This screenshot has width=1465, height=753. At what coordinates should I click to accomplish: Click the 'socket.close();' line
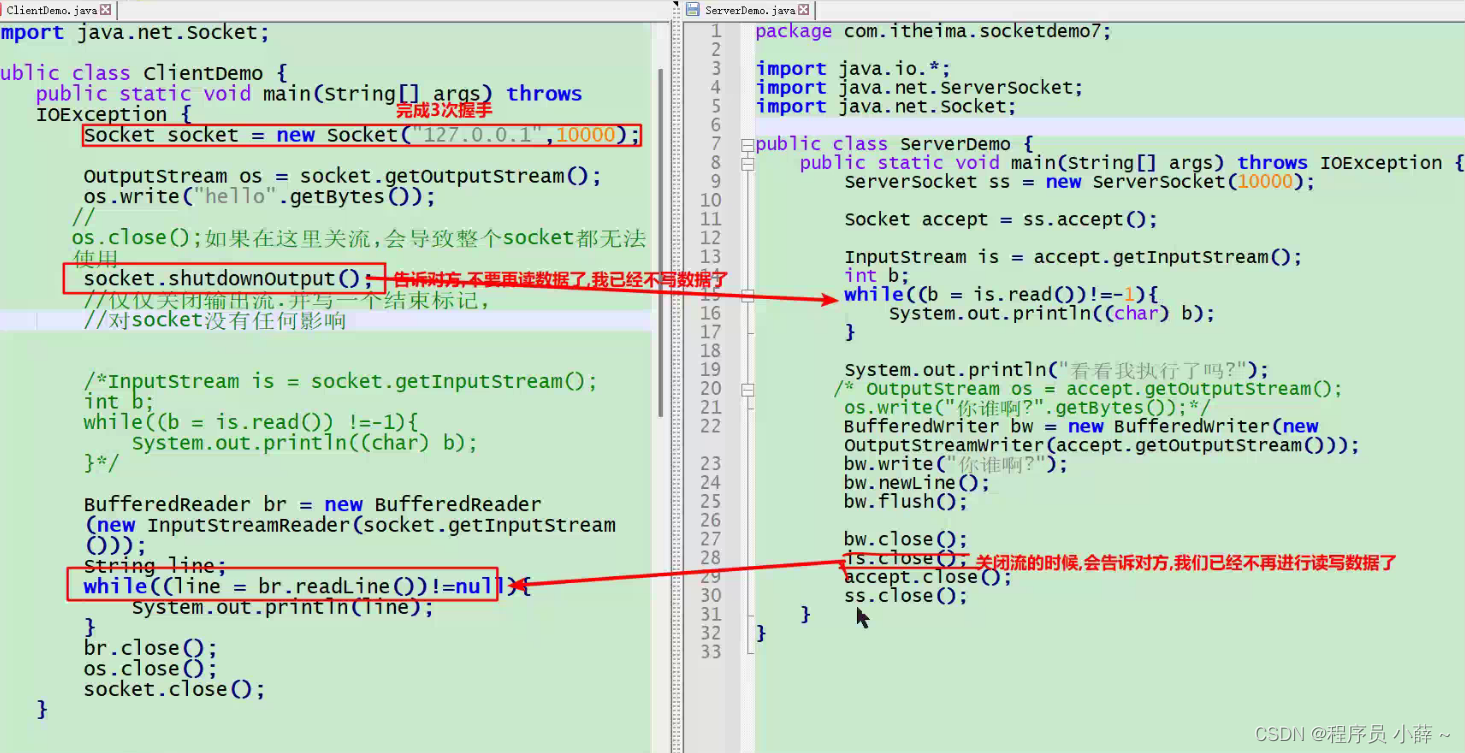pos(174,689)
